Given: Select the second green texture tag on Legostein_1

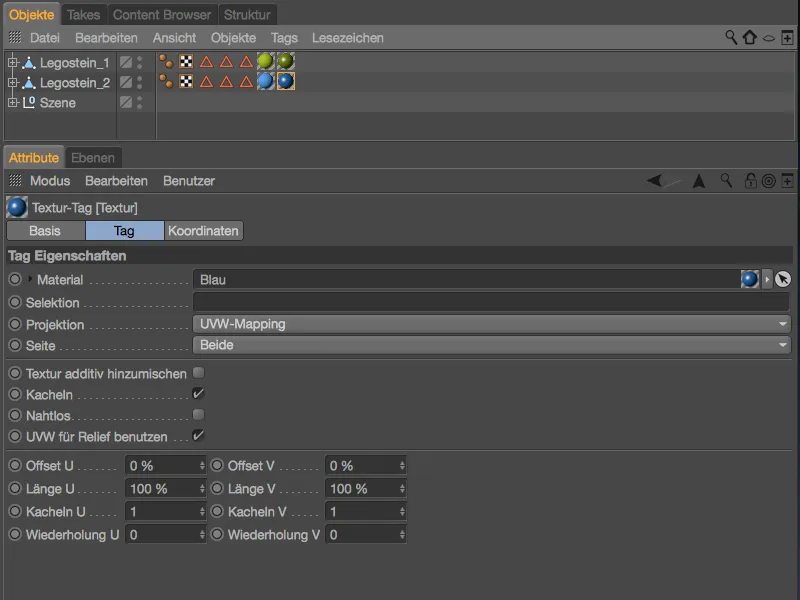Looking at the screenshot, I should 285,62.
